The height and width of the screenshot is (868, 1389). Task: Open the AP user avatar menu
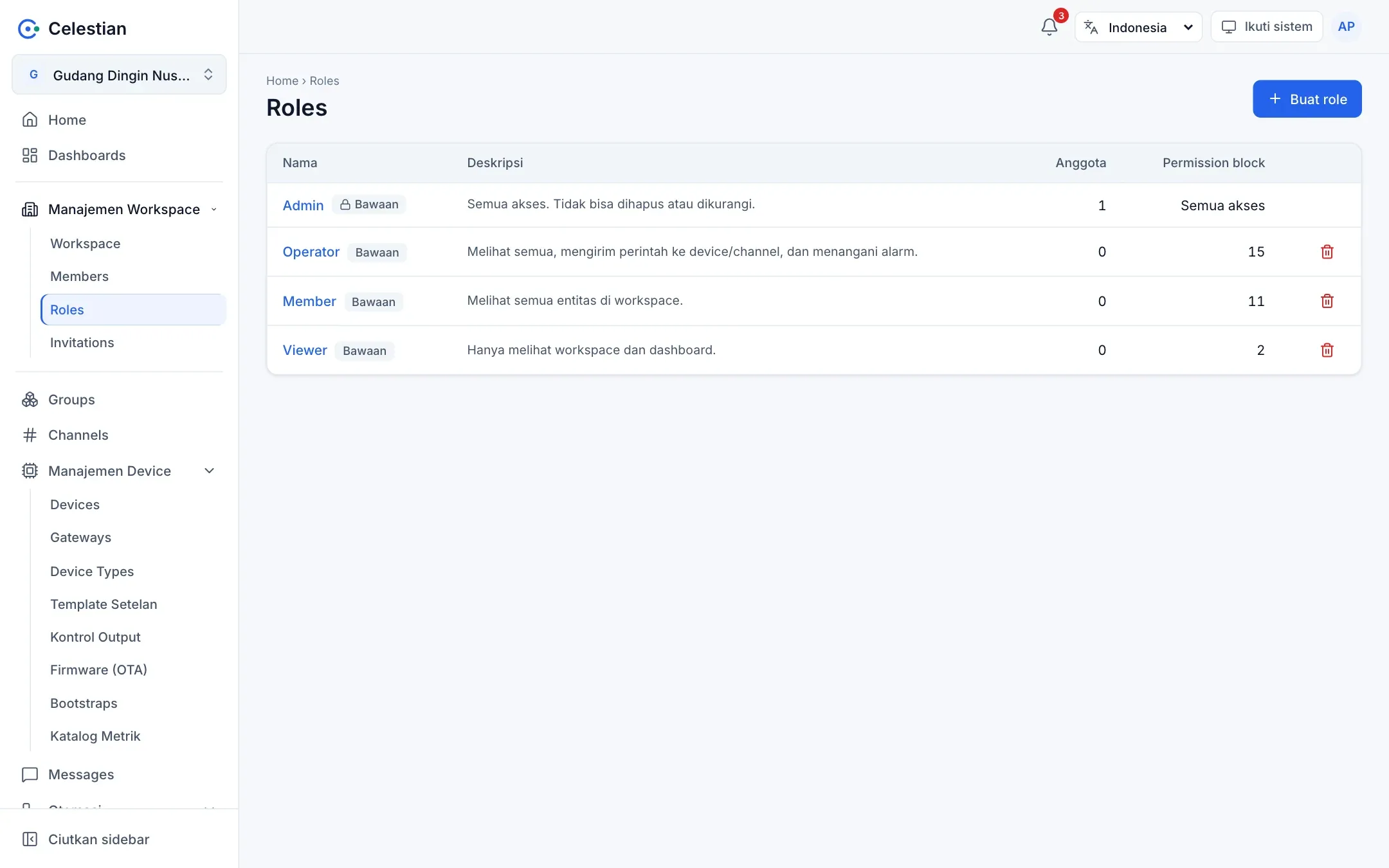(x=1346, y=26)
